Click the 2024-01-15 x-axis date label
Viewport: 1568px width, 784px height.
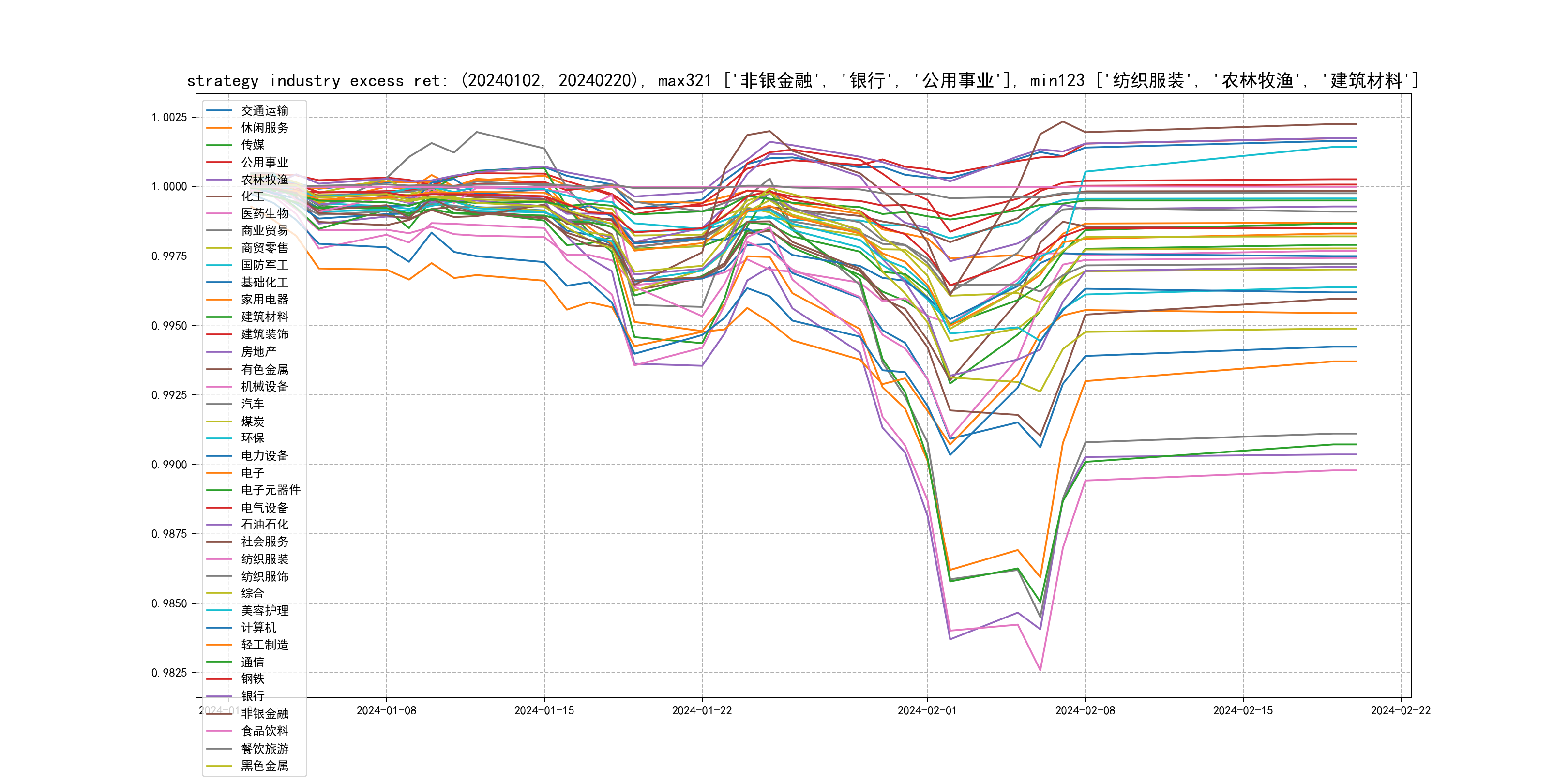point(543,711)
